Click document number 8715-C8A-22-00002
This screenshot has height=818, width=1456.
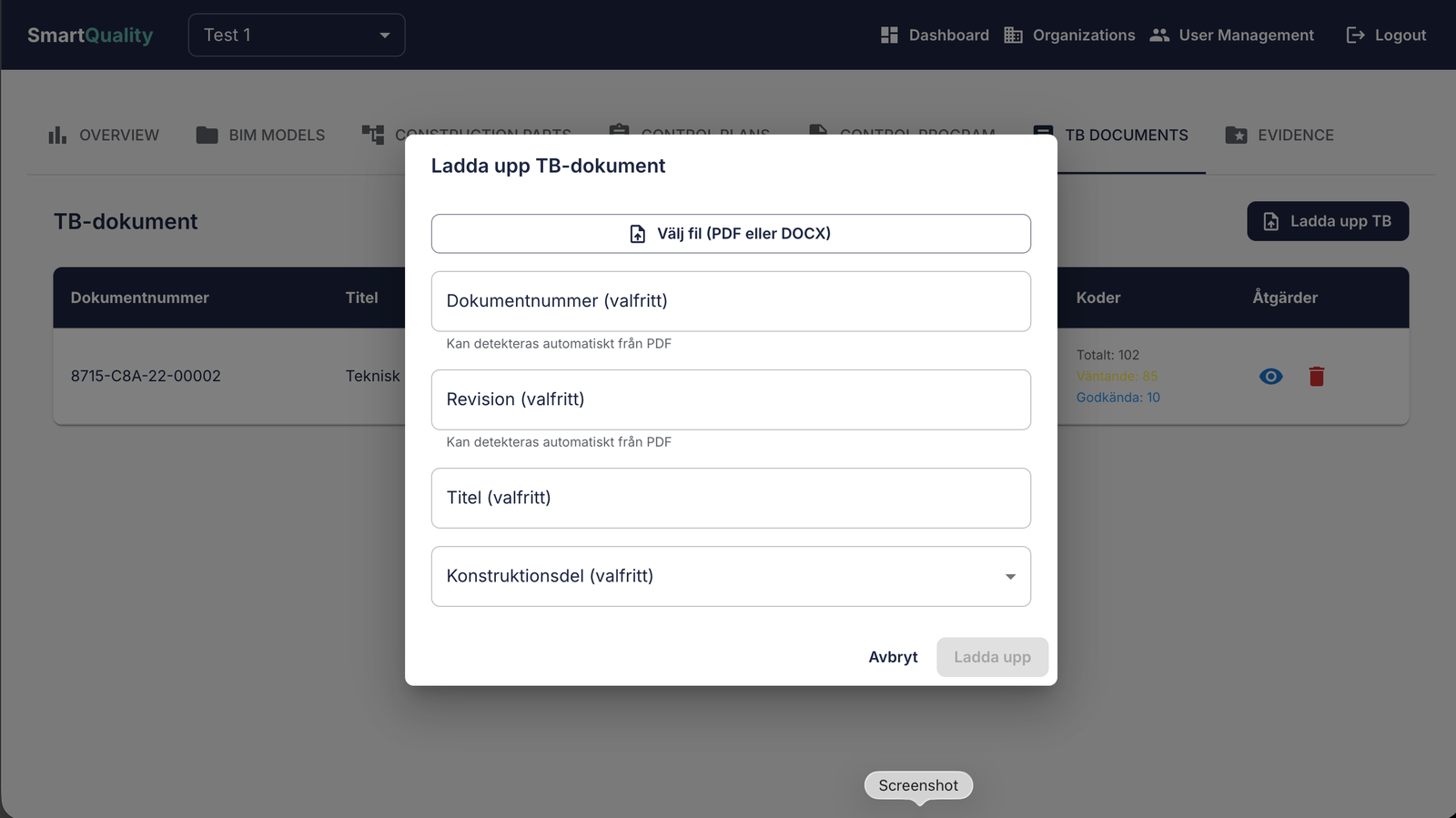pyautogui.click(x=146, y=376)
